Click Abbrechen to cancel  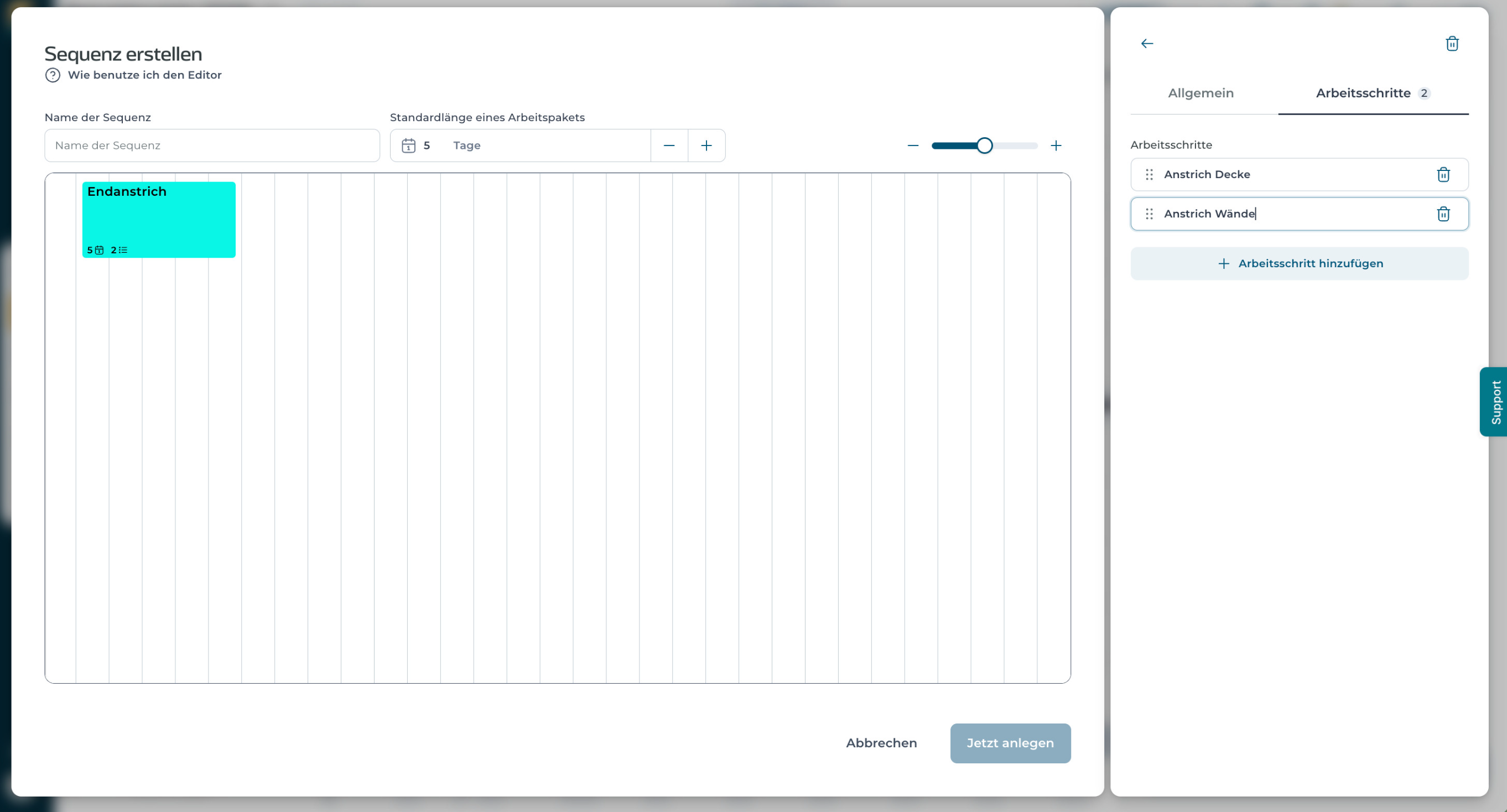click(881, 743)
